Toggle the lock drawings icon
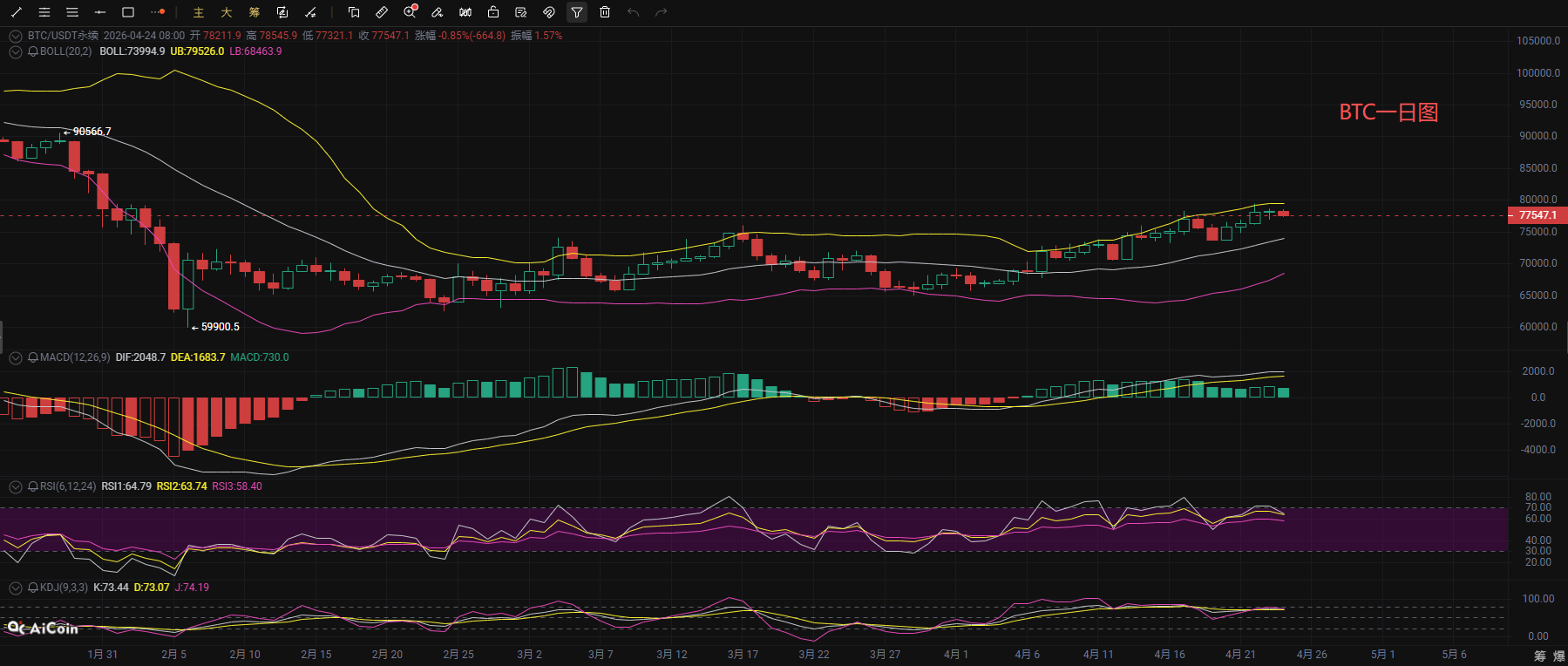This screenshot has width=1568, height=666. point(493,12)
